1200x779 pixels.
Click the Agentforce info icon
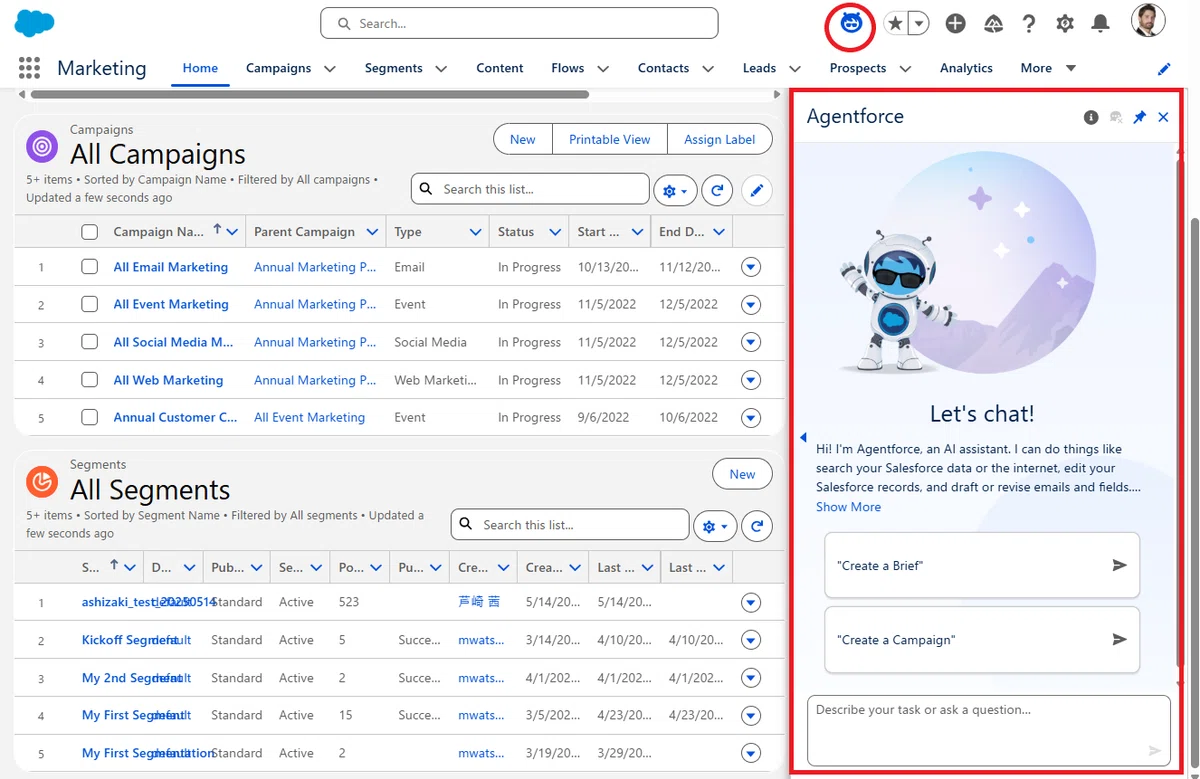coord(1091,117)
